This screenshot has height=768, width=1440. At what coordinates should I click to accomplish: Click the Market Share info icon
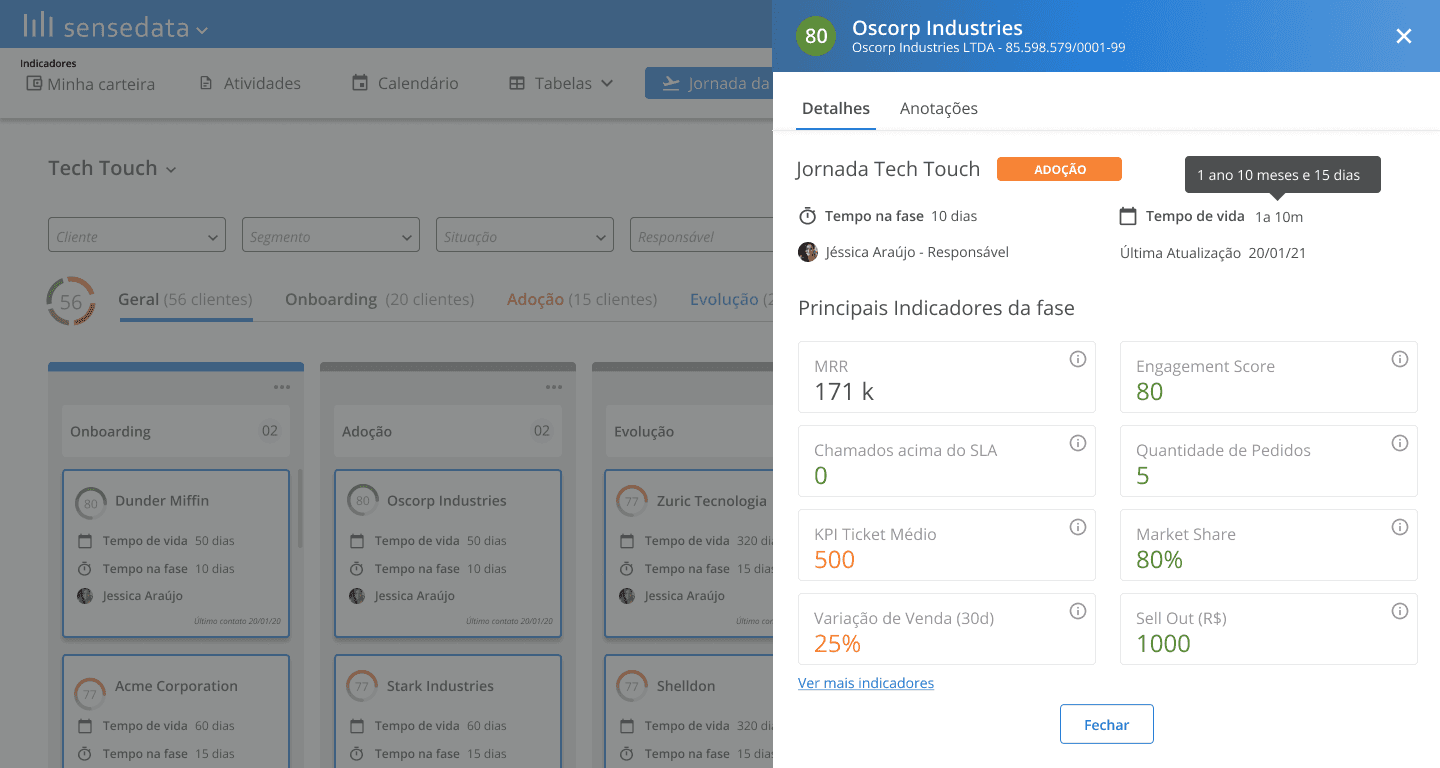coord(1400,527)
